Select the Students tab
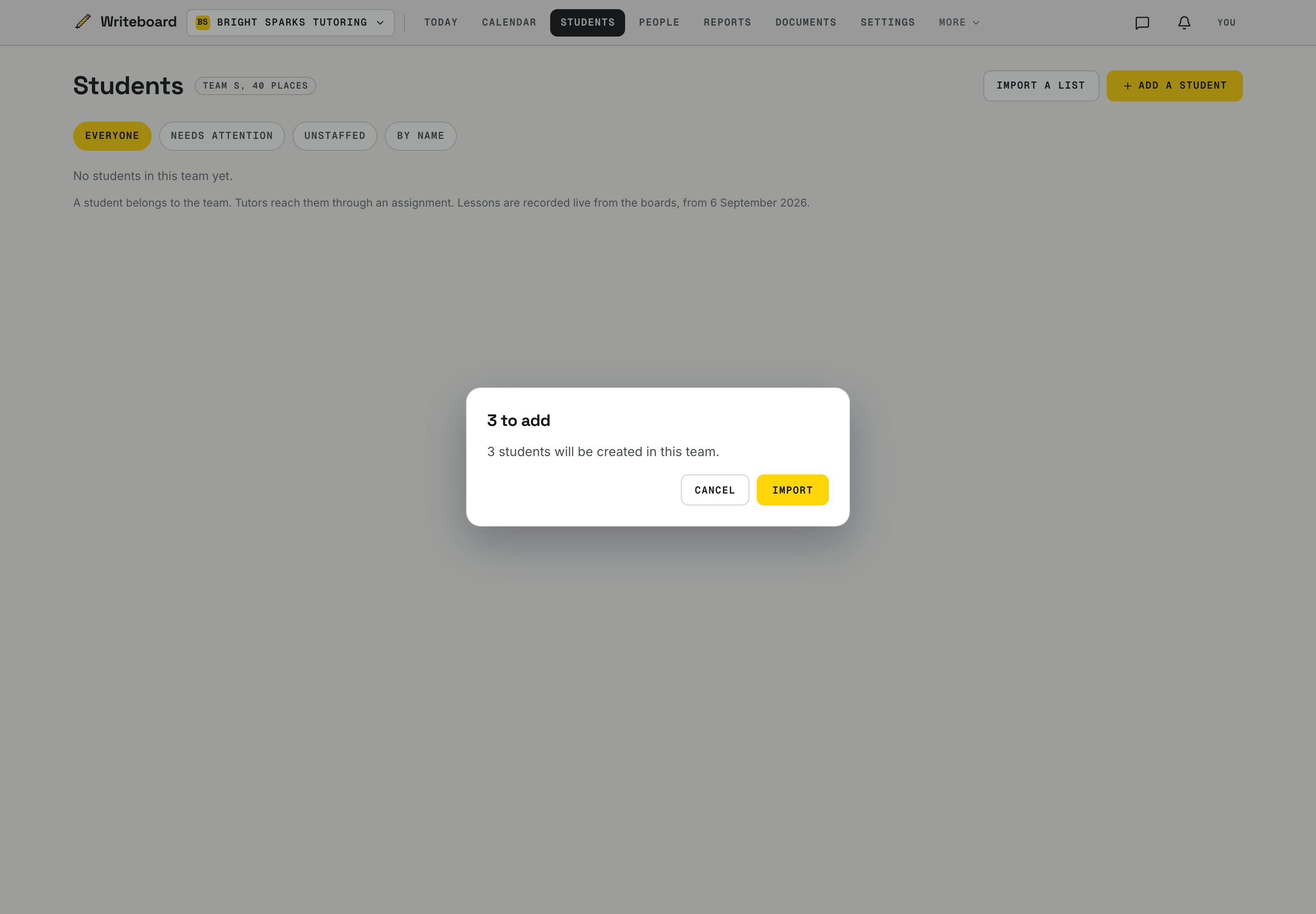 click(587, 22)
